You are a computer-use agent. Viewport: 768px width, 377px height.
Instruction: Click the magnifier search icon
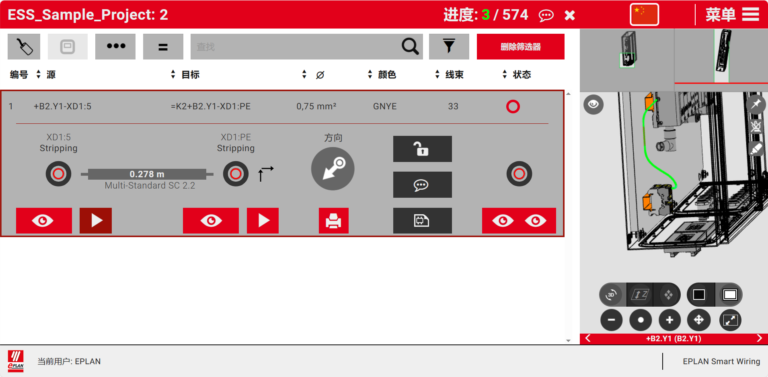[x=410, y=47]
